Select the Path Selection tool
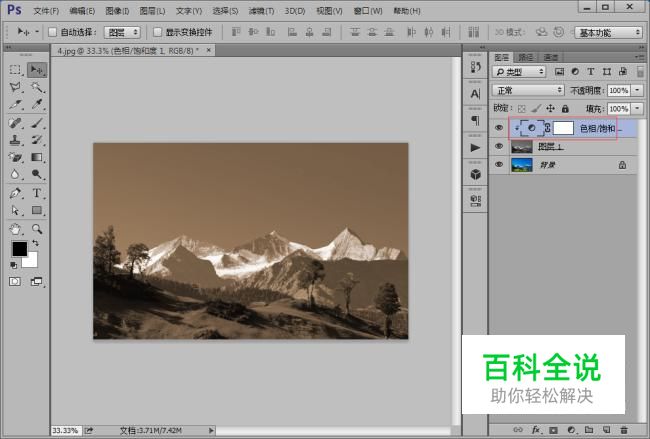This screenshot has width=650, height=439. [15, 210]
